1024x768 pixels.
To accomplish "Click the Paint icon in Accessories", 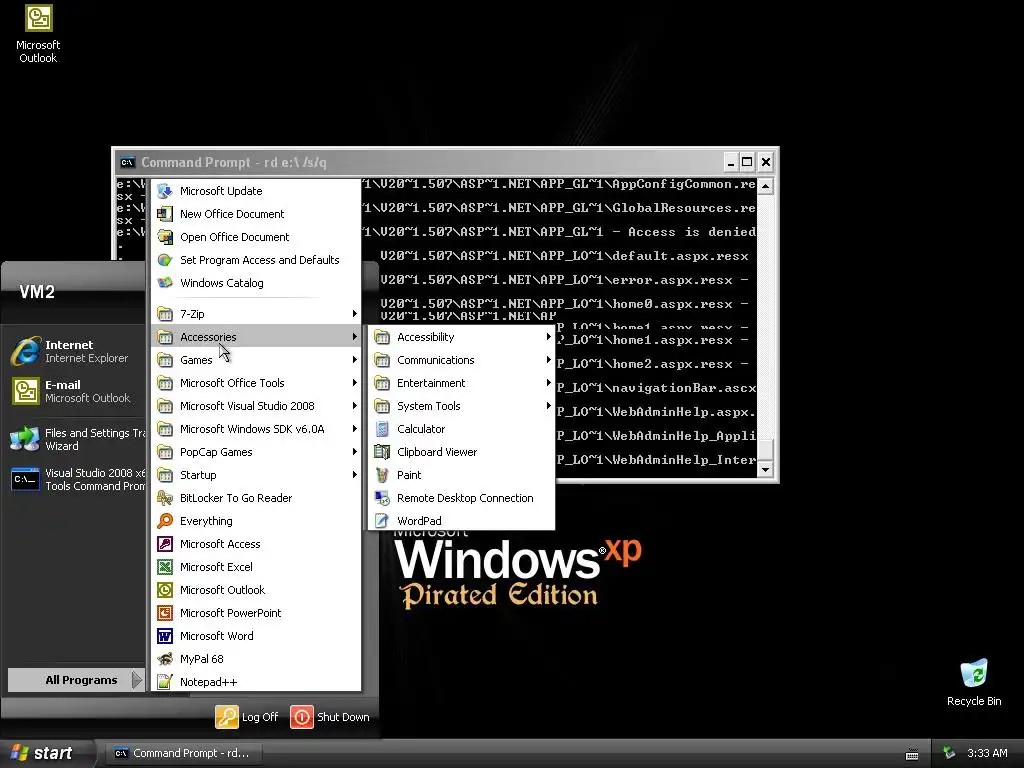I will pos(382,475).
